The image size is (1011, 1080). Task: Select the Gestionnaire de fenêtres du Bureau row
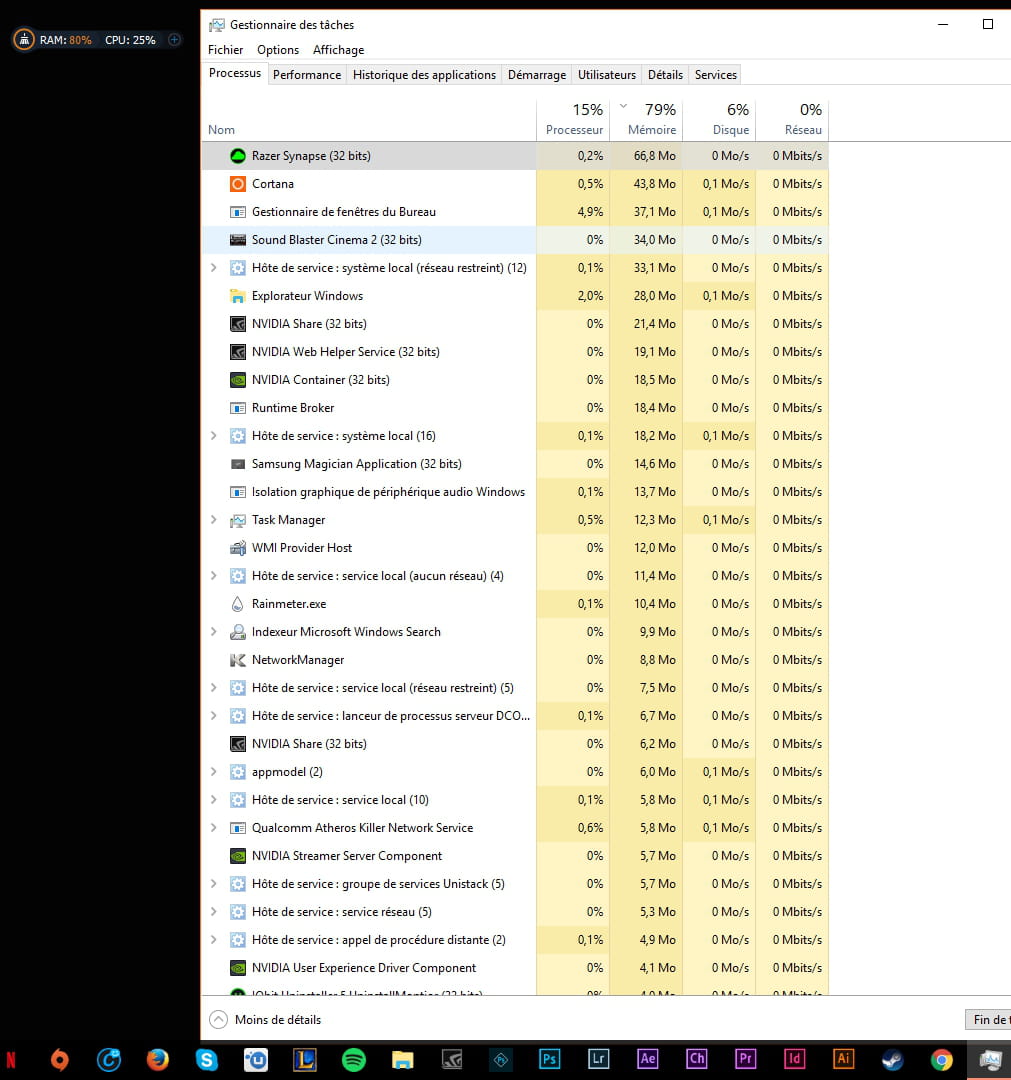tap(514, 212)
